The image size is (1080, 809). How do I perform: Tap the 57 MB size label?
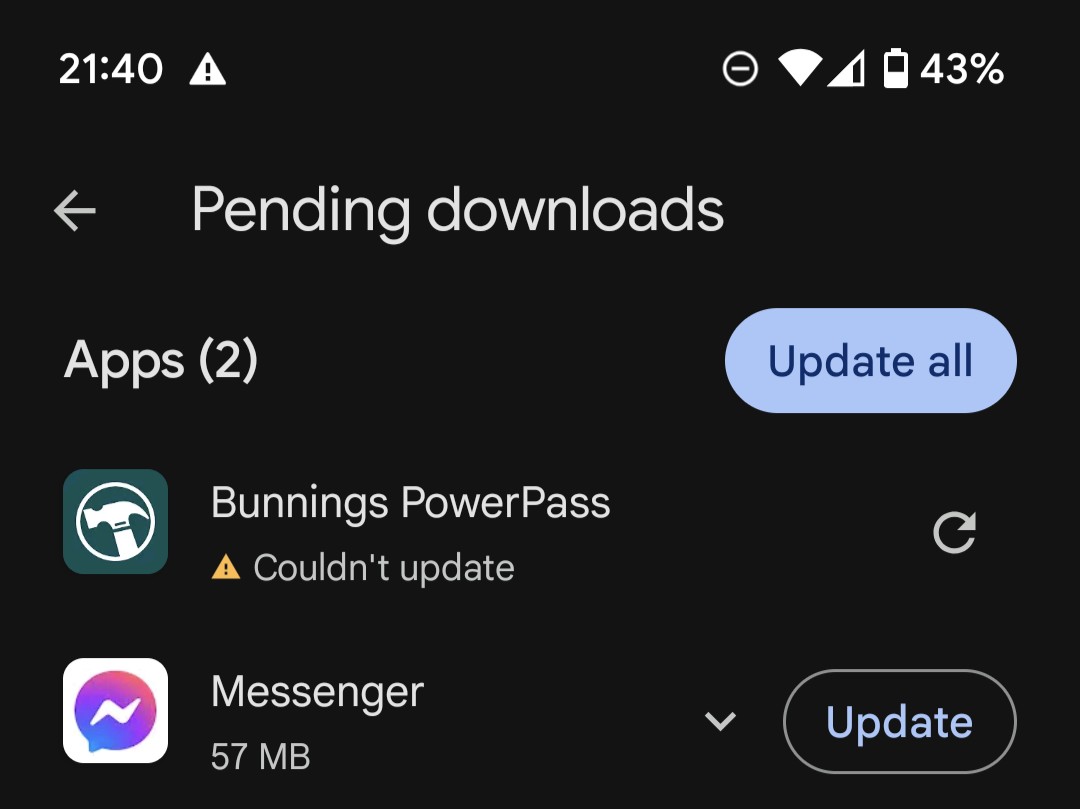[x=260, y=756]
